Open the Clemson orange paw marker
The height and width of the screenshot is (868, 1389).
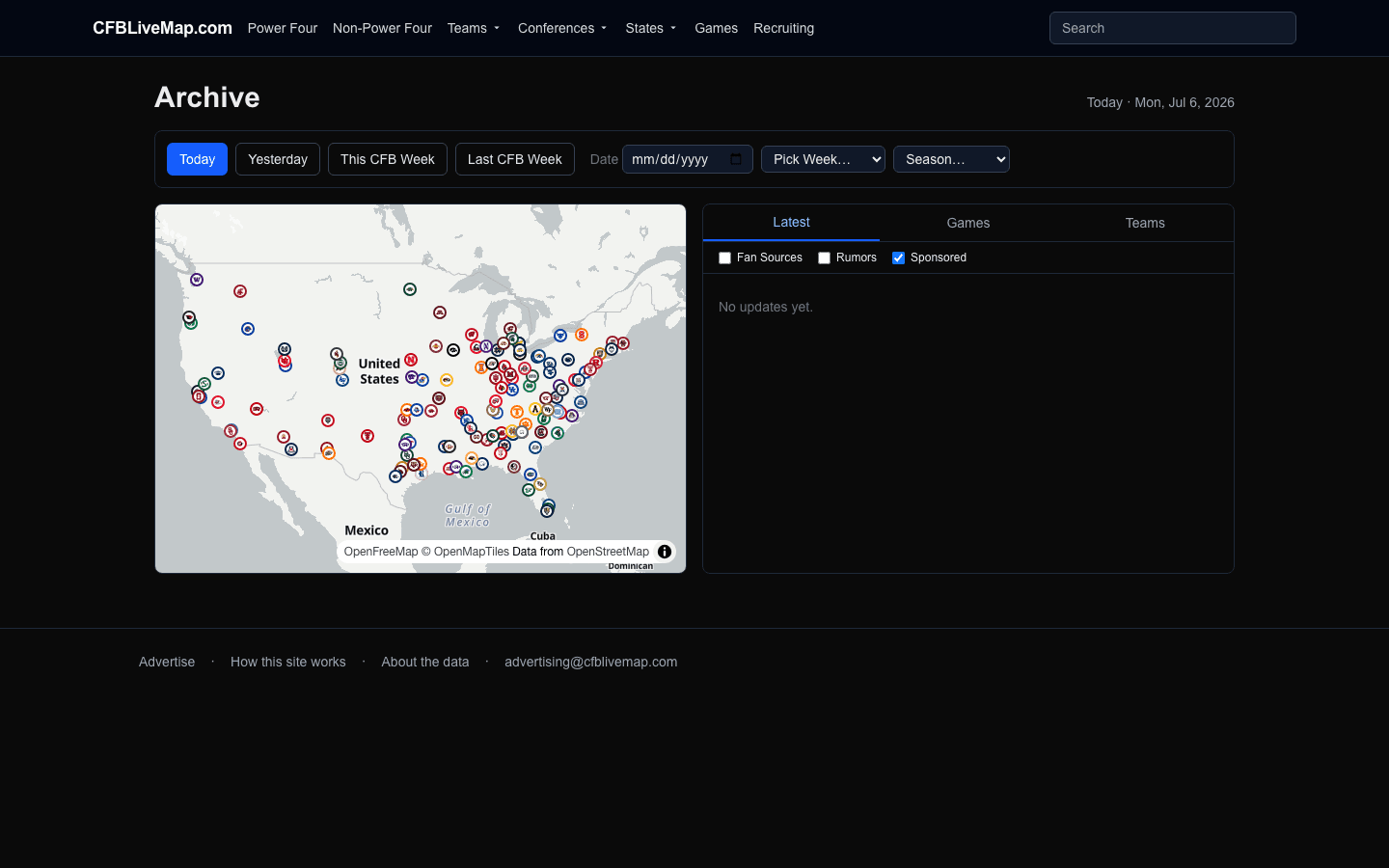tap(526, 424)
